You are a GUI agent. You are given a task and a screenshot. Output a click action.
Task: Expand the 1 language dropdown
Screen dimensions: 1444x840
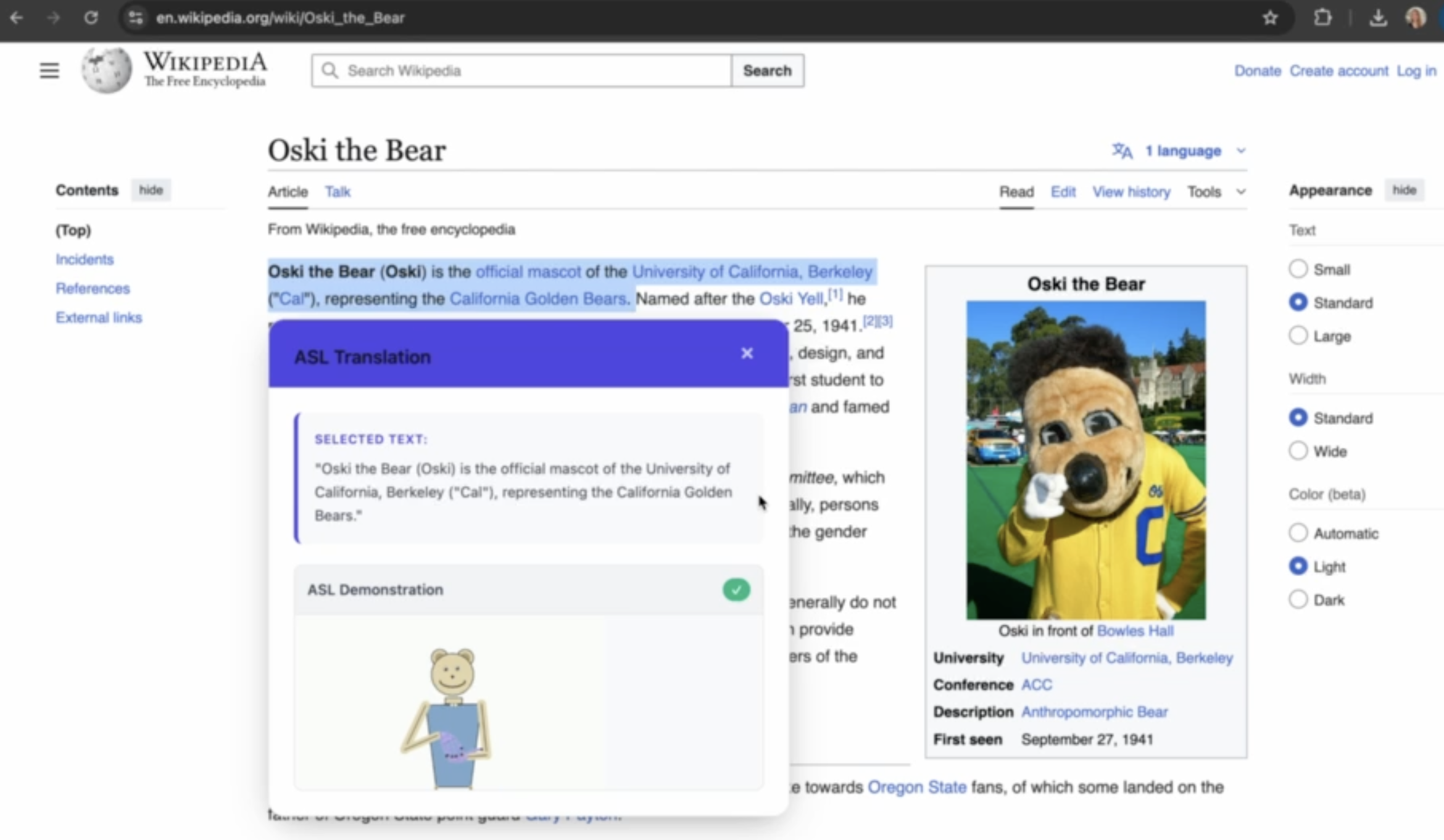1182,151
